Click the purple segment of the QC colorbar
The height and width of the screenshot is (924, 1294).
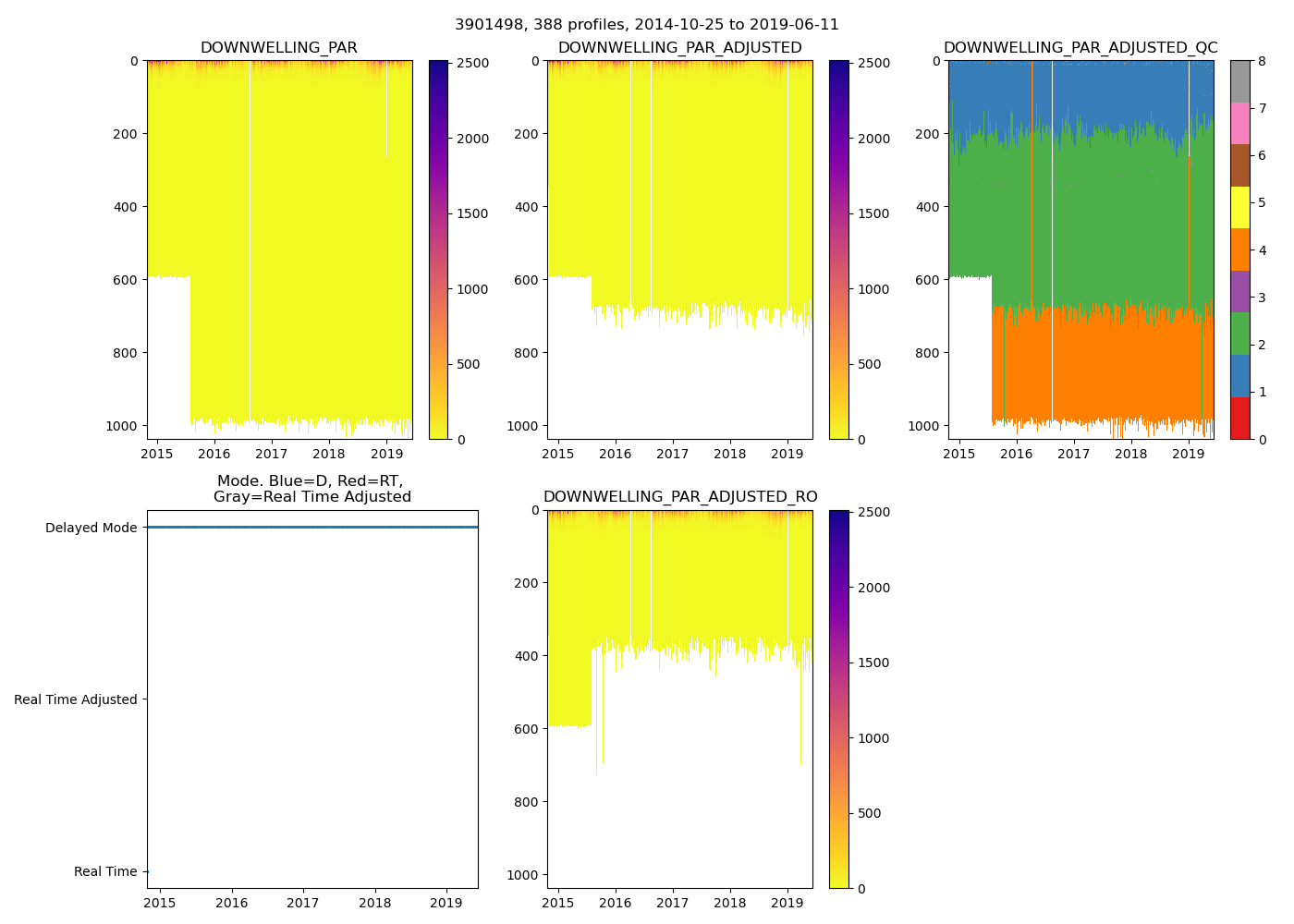[x=1239, y=291]
